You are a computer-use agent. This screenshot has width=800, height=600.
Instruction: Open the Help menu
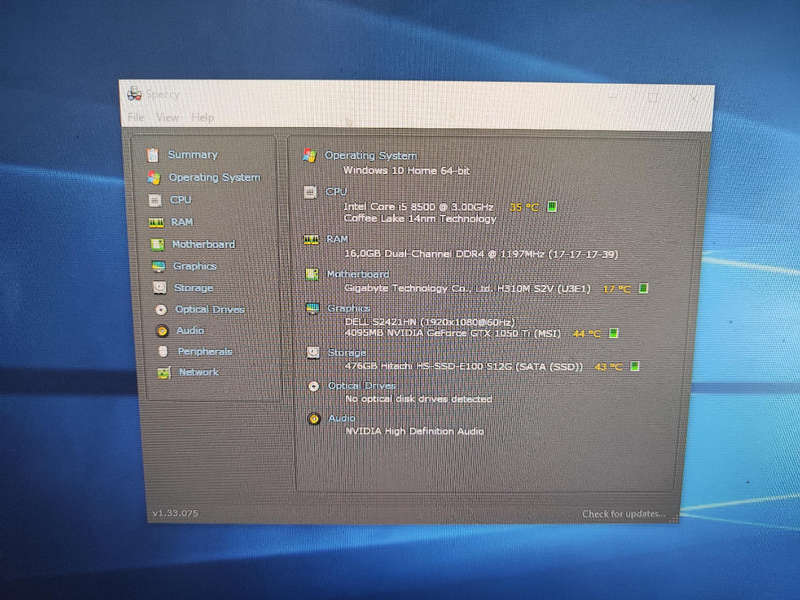(203, 118)
